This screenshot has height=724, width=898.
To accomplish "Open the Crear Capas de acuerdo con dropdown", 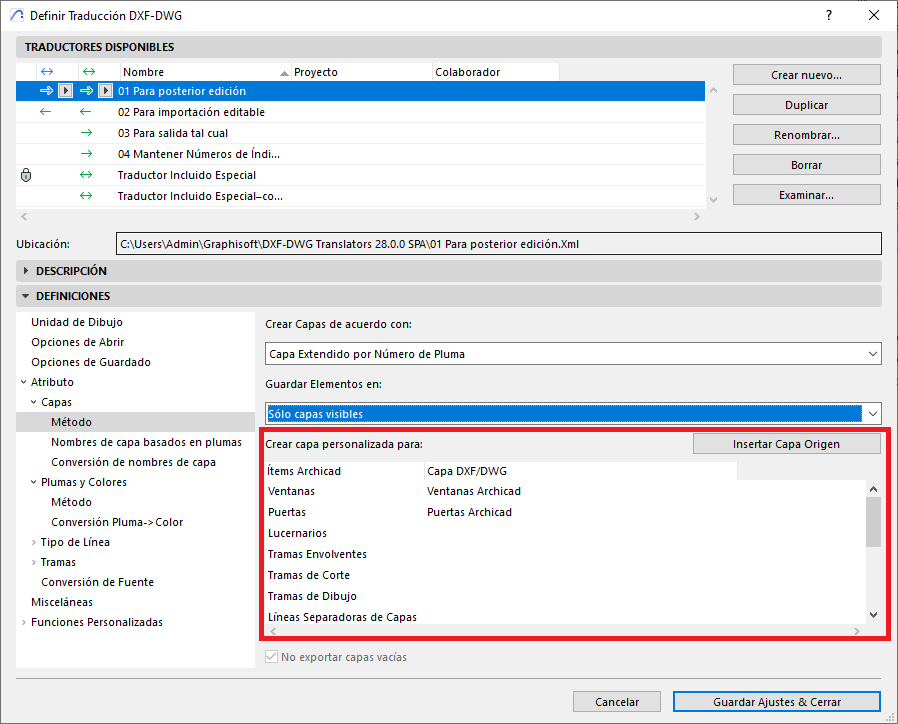I will coord(573,354).
